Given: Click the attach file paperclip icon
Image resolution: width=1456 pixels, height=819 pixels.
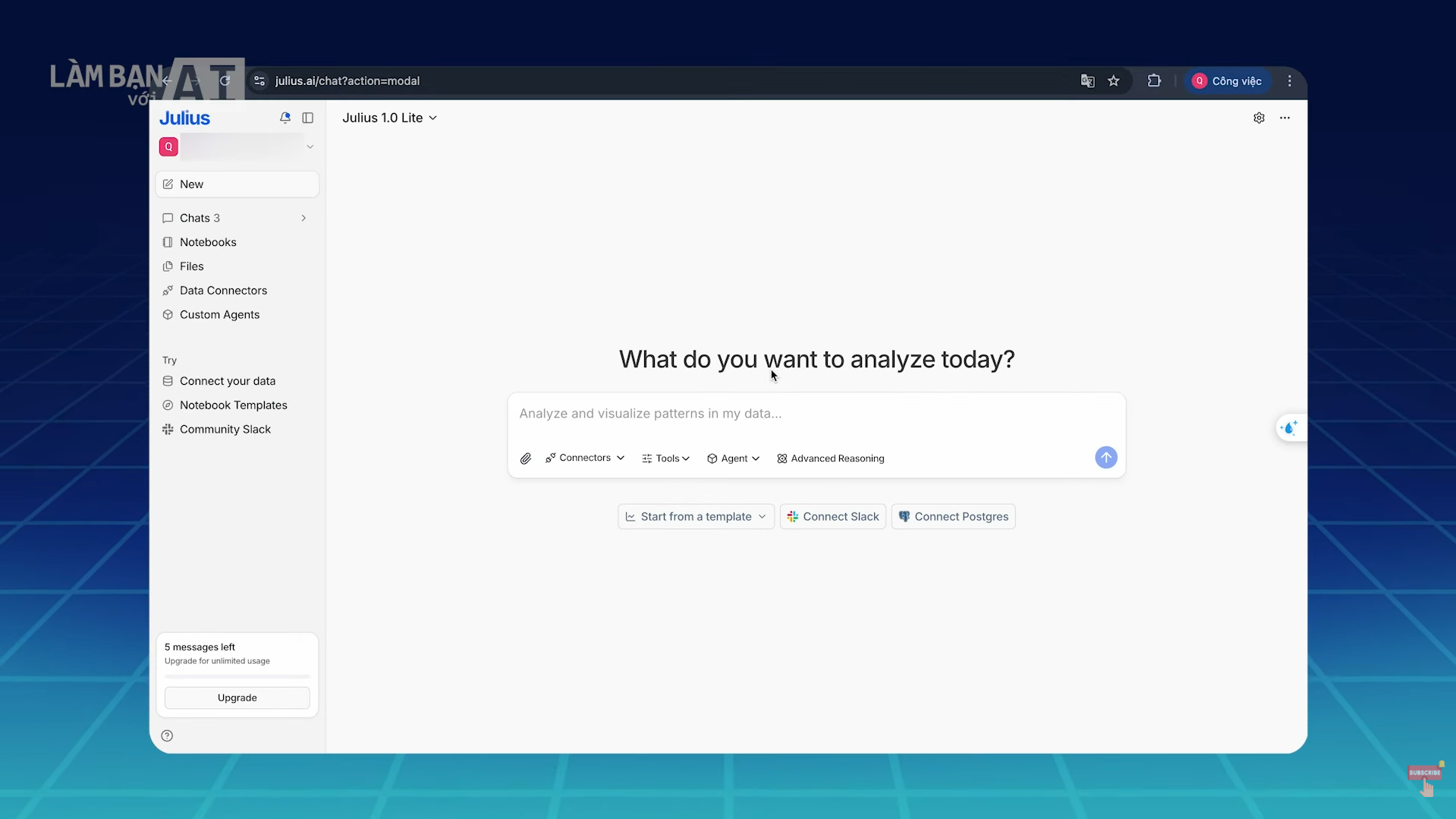Looking at the screenshot, I should pos(525,458).
